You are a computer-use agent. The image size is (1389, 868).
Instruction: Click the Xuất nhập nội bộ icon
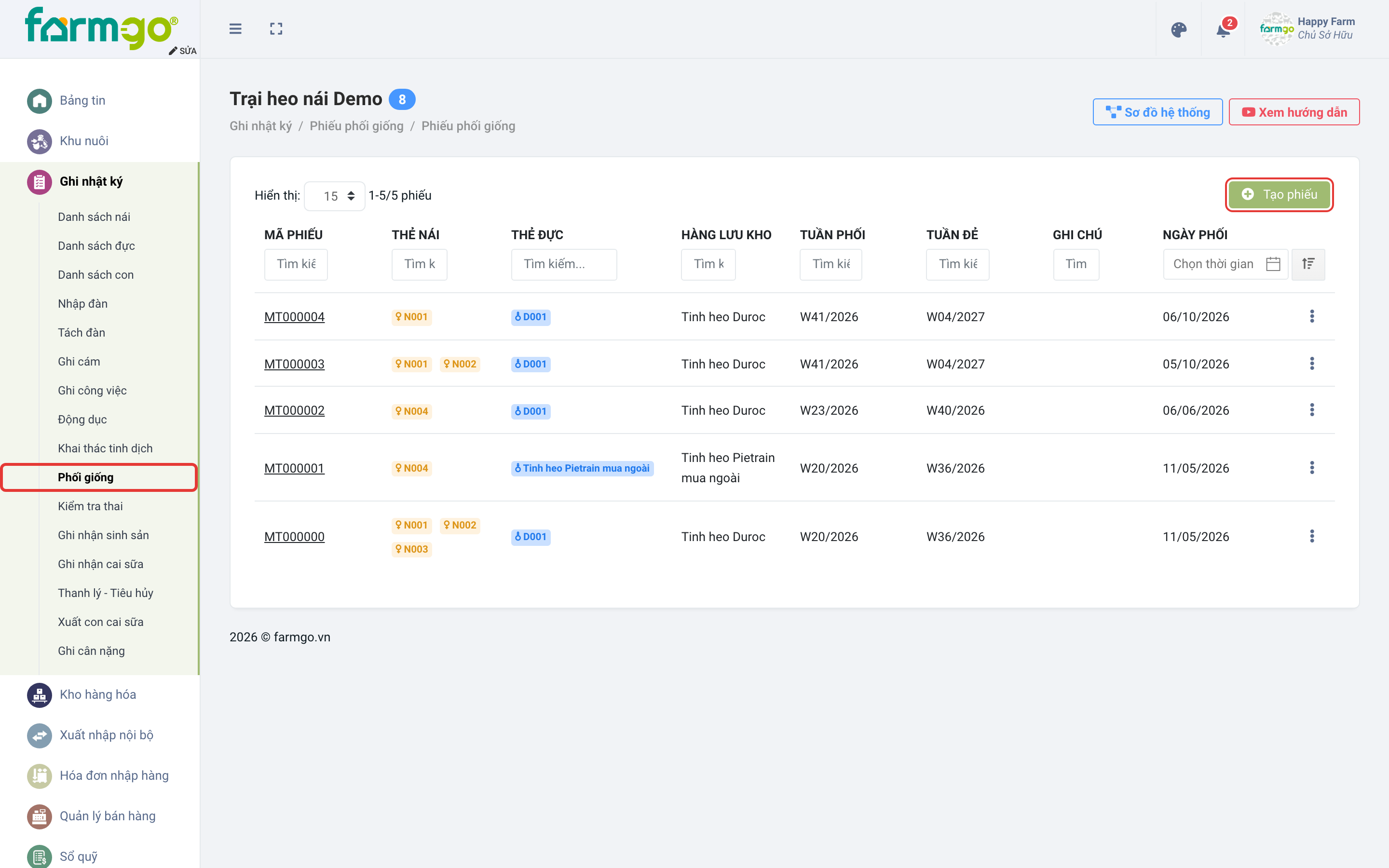40,735
